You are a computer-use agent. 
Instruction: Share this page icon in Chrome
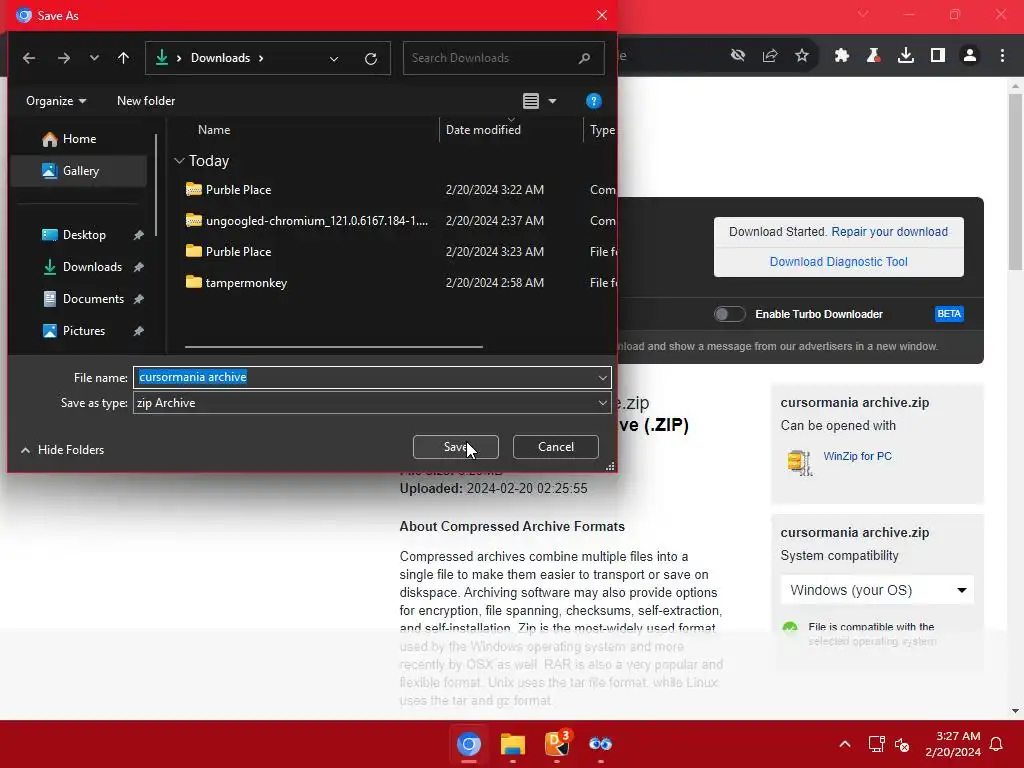tap(770, 56)
